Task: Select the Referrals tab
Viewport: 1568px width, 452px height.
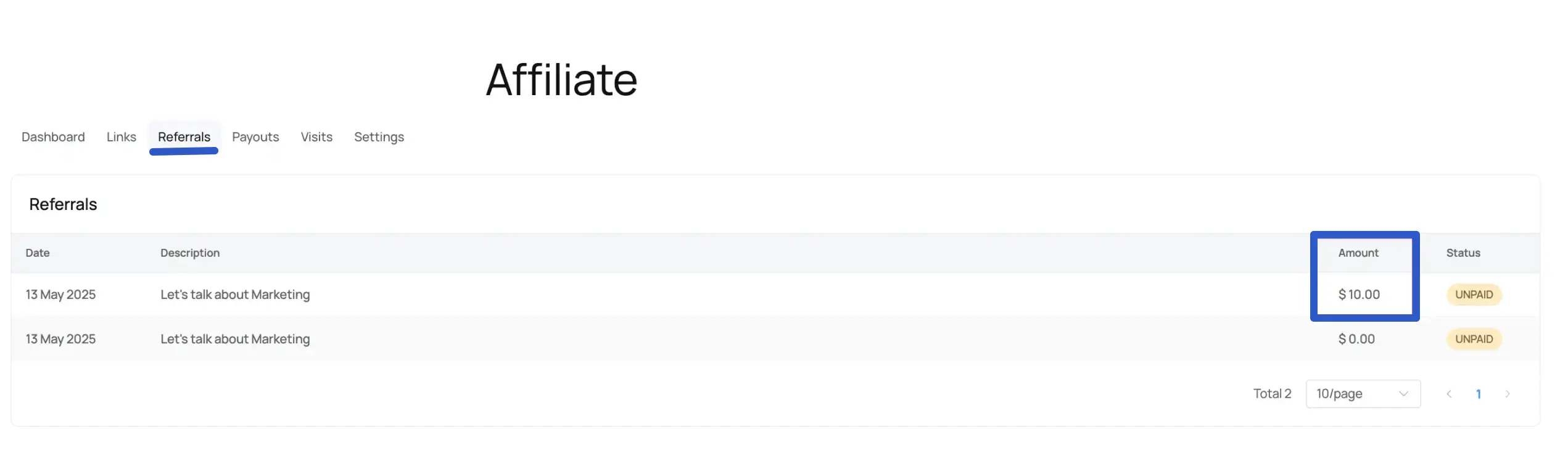Action: [184, 137]
